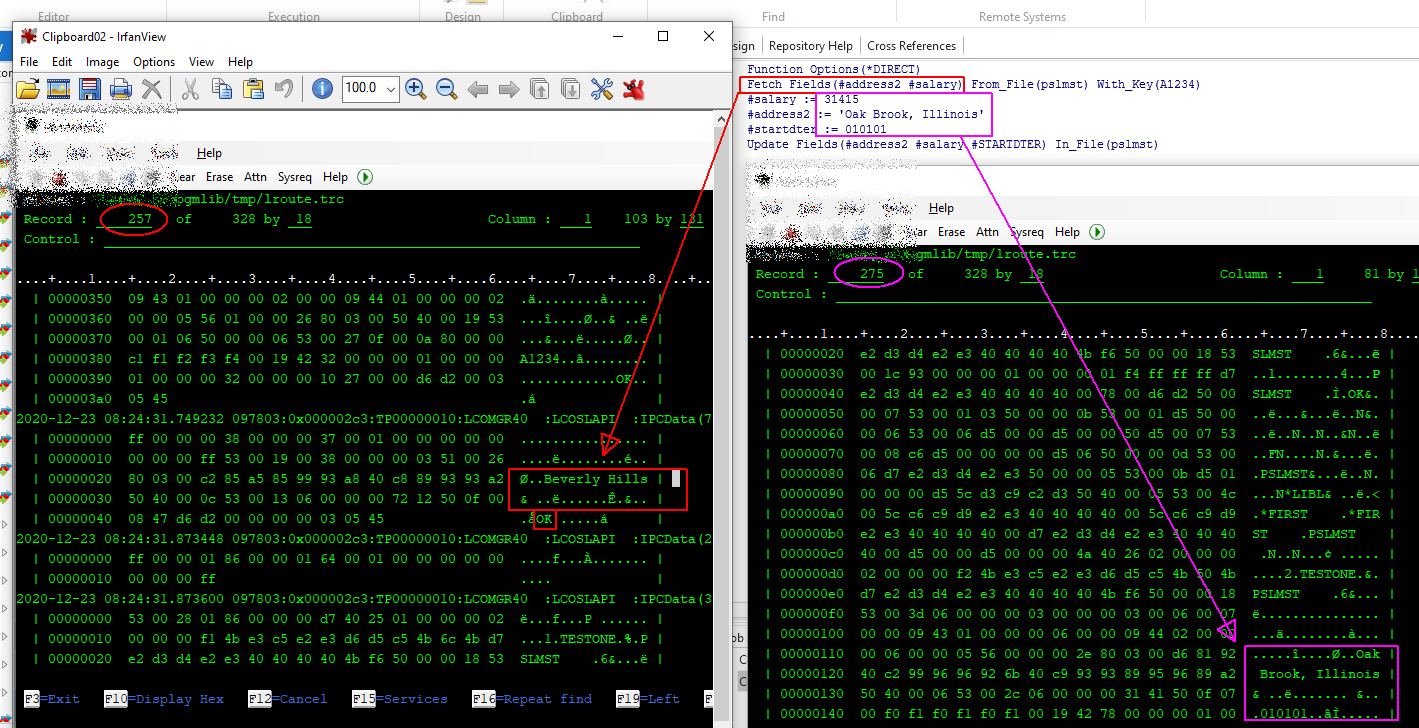This screenshot has width=1419, height=728.
Task: Click the Open file icon in IrfanView
Action: click(28, 88)
